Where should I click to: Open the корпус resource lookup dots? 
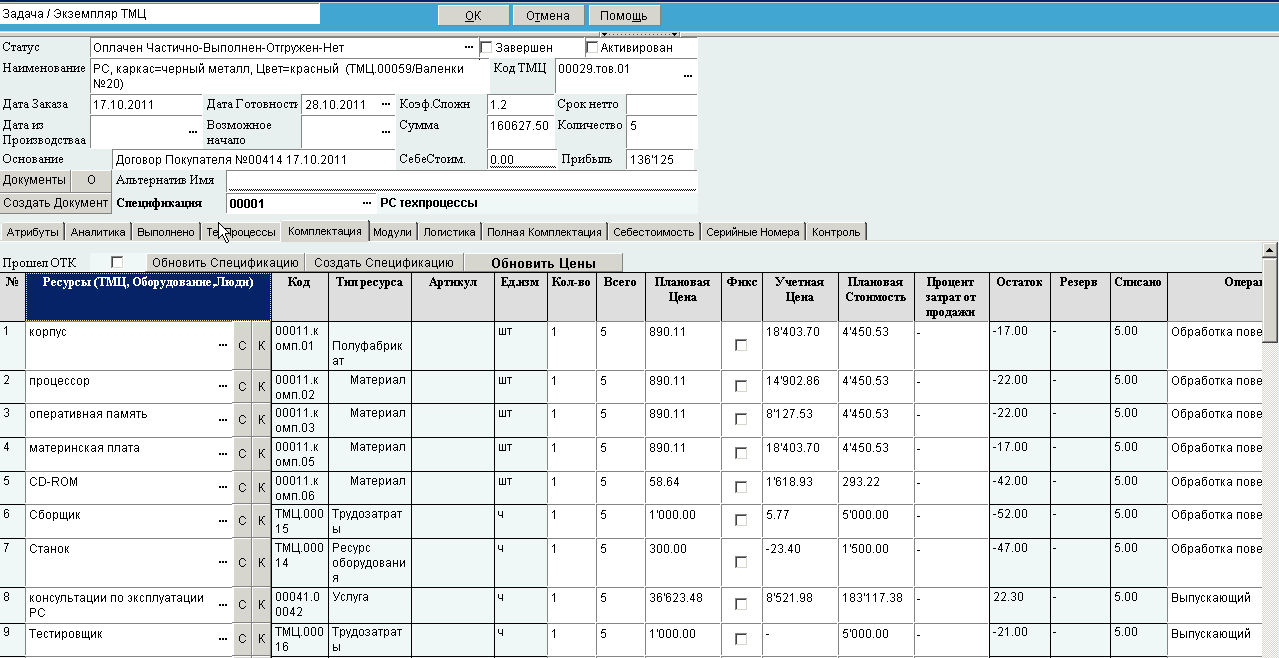point(223,345)
